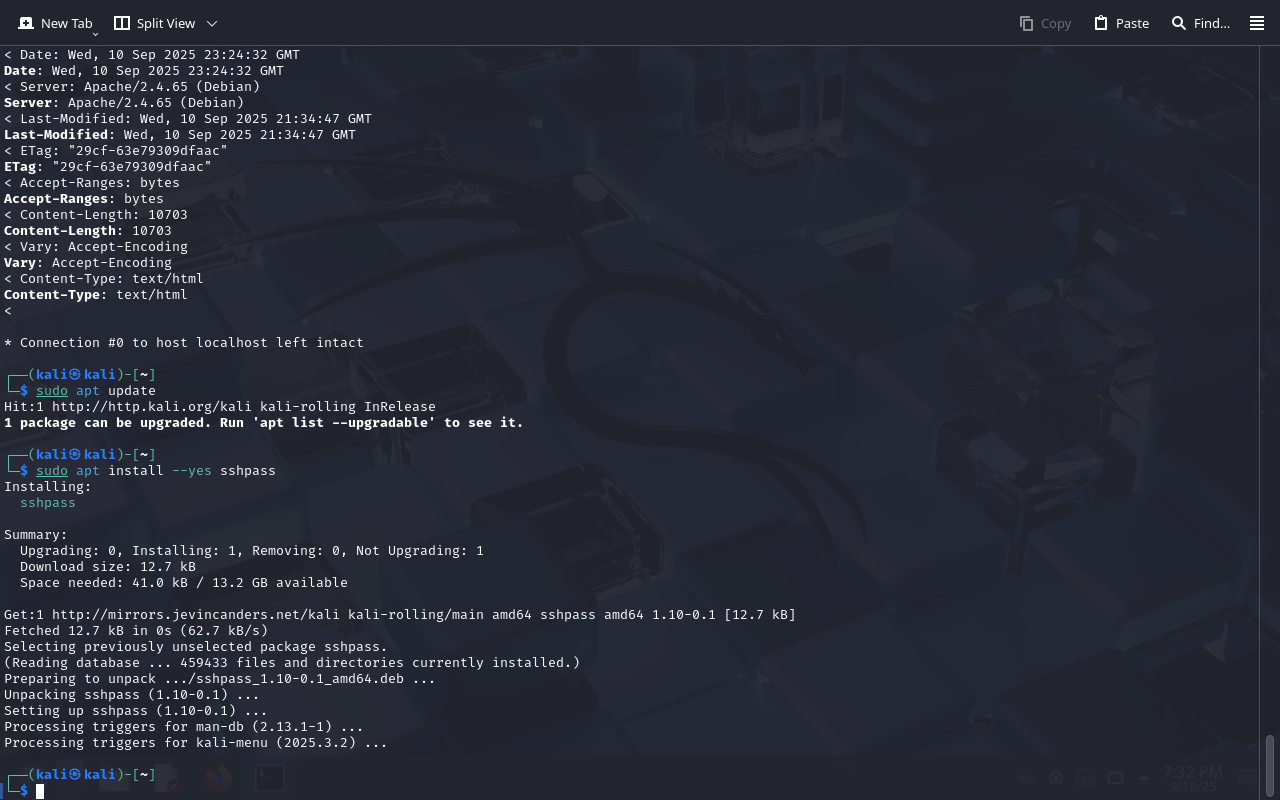The height and width of the screenshot is (800, 1280).
Task: Click 'Processing triggers for man-db' line
Action: (184, 727)
